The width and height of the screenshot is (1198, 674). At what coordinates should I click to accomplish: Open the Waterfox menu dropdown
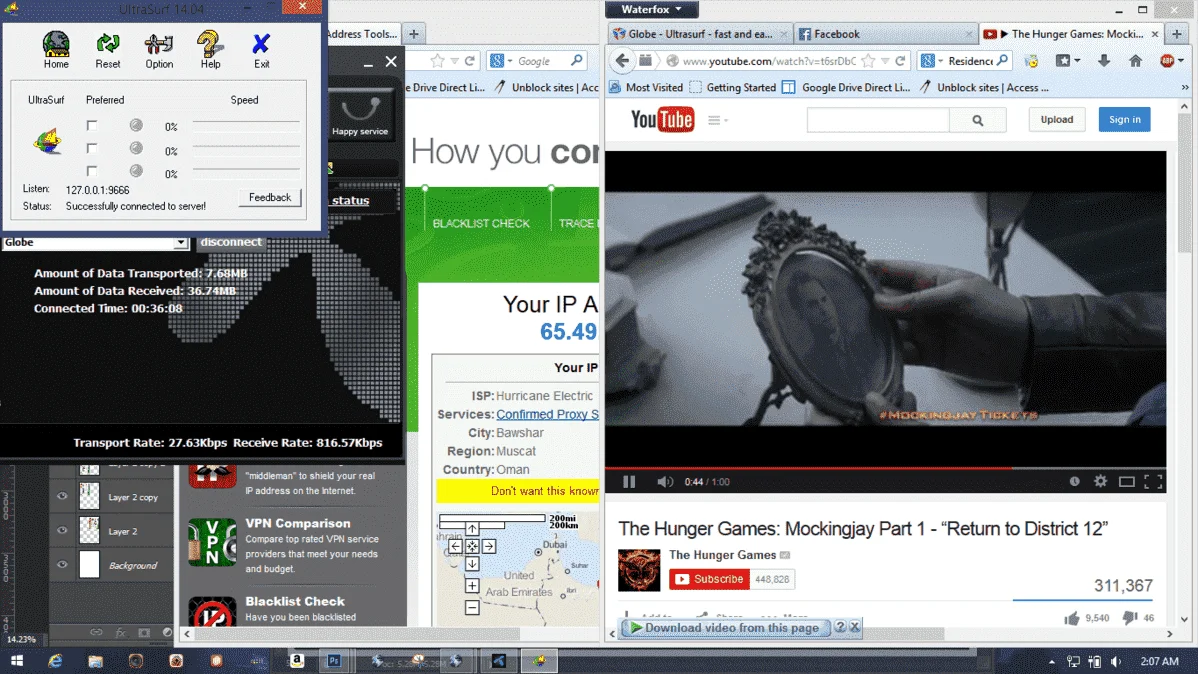pos(652,9)
